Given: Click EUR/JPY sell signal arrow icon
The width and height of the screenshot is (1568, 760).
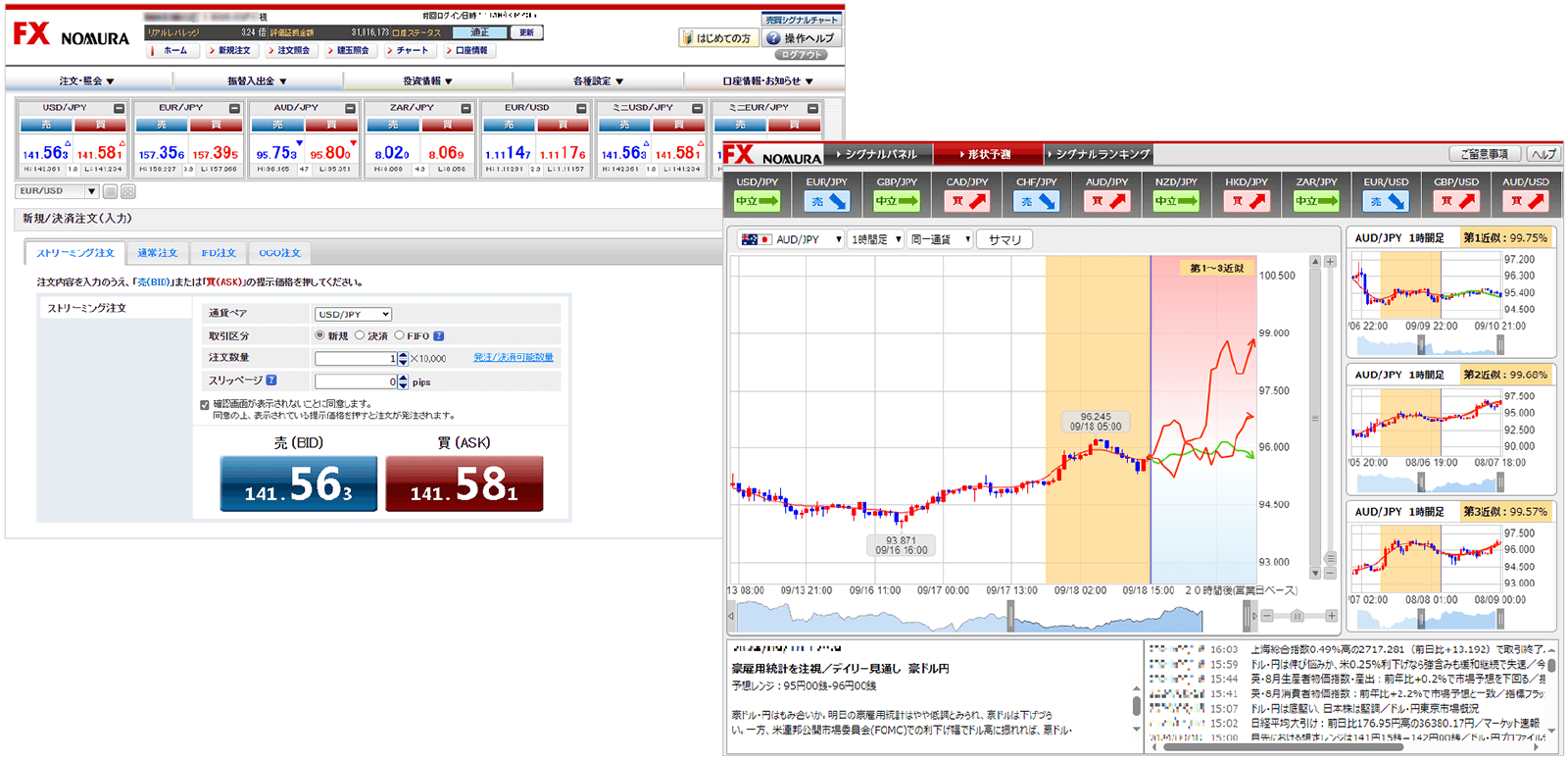Looking at the screenshot, I should 827,201.
